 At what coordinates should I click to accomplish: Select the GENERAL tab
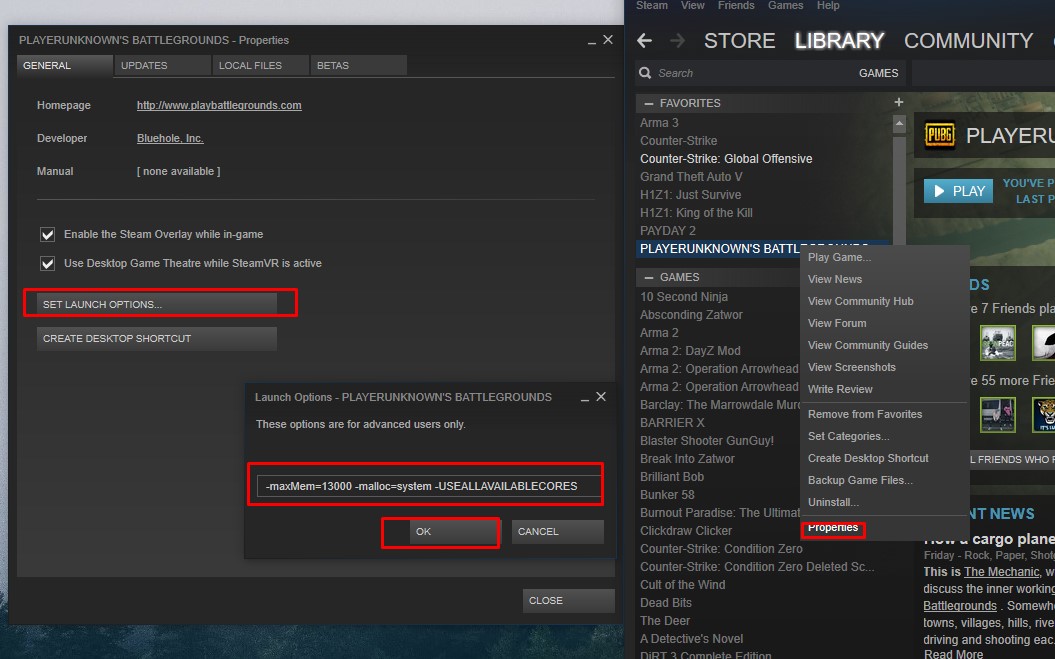click(65, 65)
